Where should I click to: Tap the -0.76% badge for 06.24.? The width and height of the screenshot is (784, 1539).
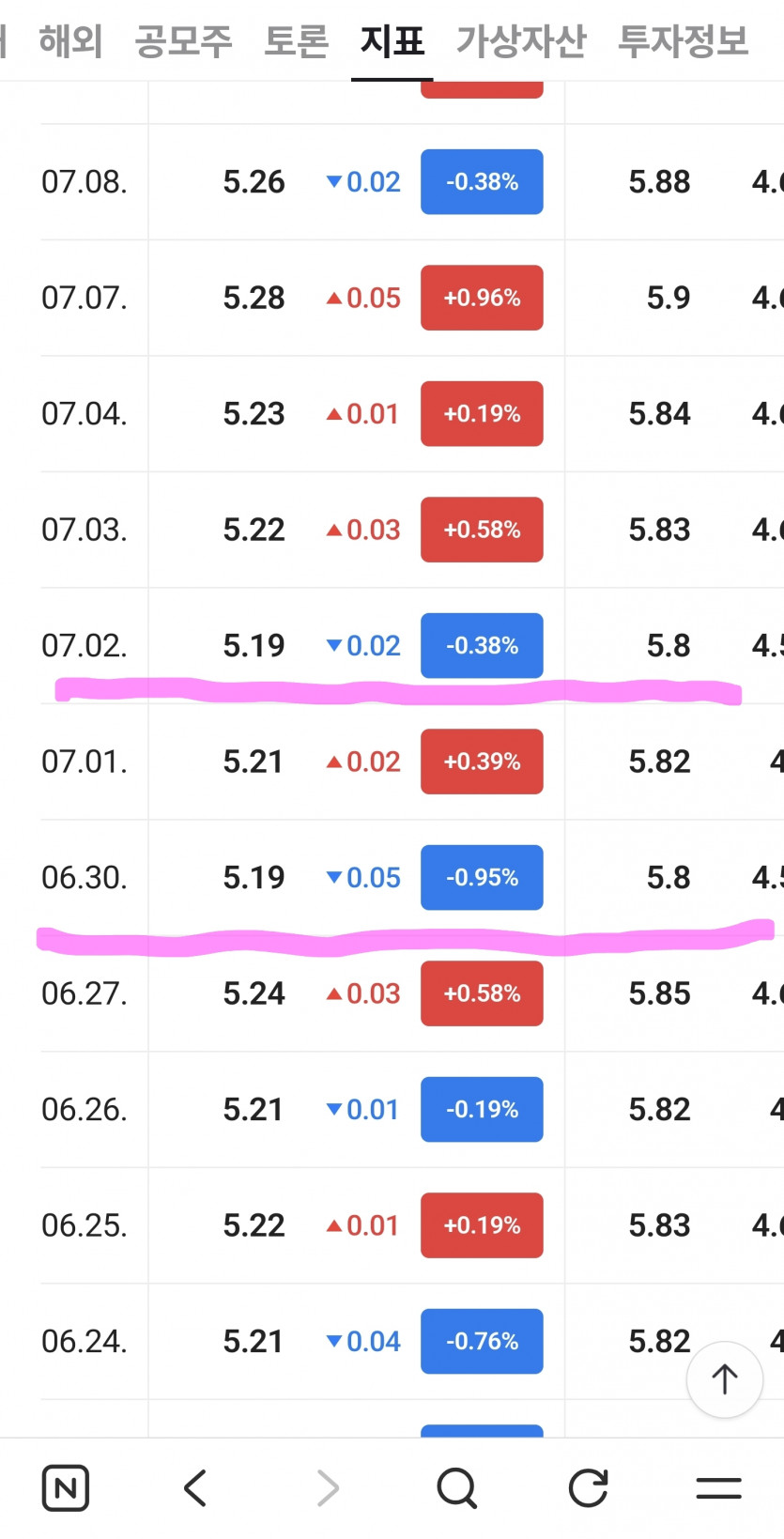coord(482,1342)
